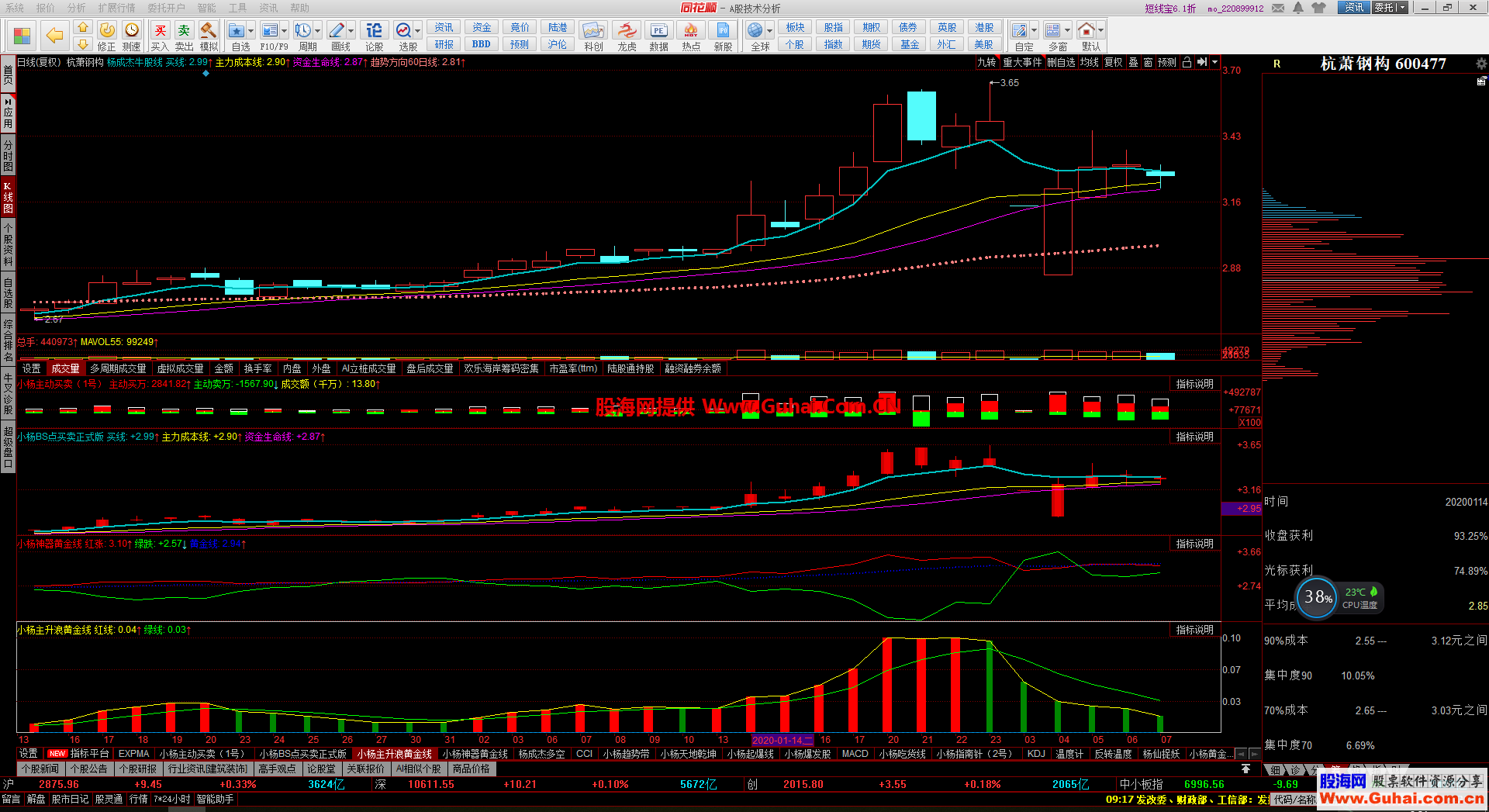Toggle the 均线 moving average display

point(1090,63)
